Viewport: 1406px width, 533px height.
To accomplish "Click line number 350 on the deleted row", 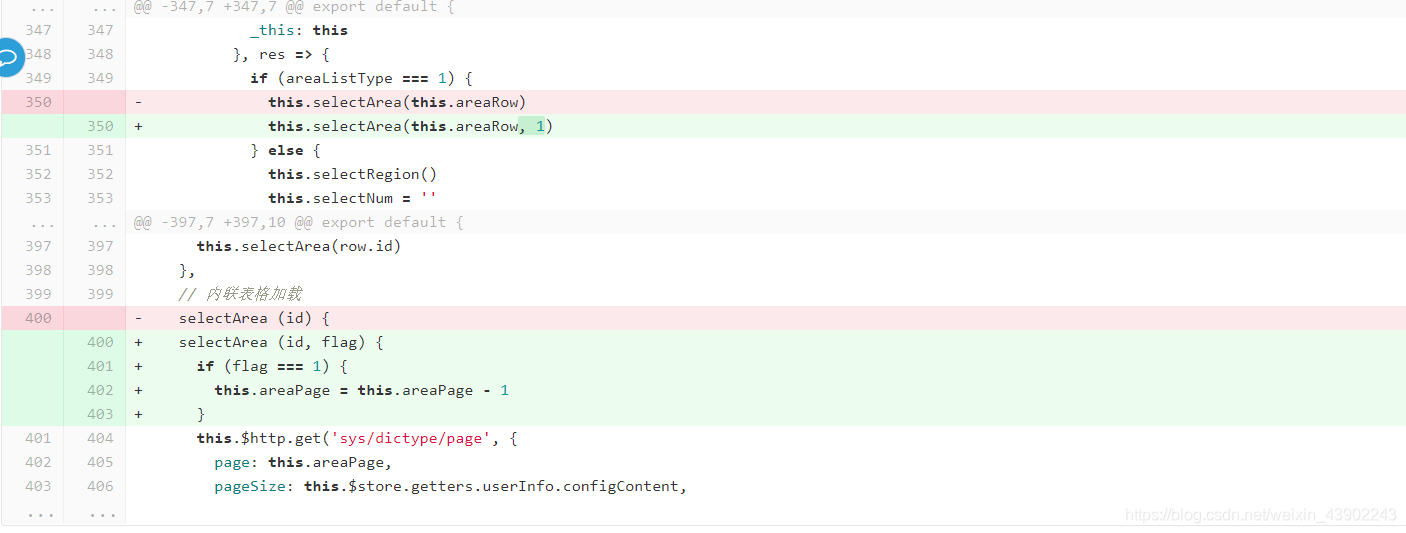I will click(38, 102).
